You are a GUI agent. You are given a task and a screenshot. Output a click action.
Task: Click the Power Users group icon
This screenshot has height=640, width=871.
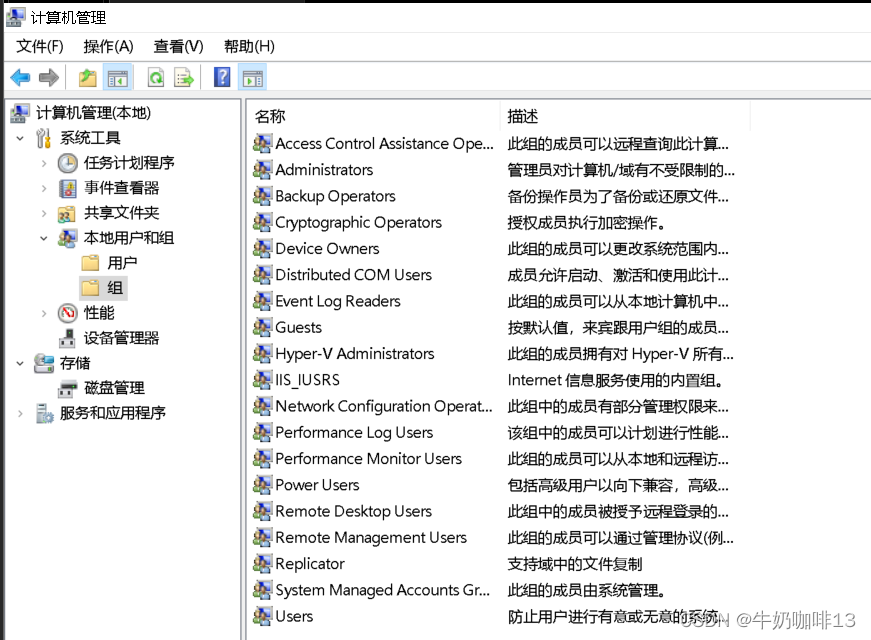[262, 484]
